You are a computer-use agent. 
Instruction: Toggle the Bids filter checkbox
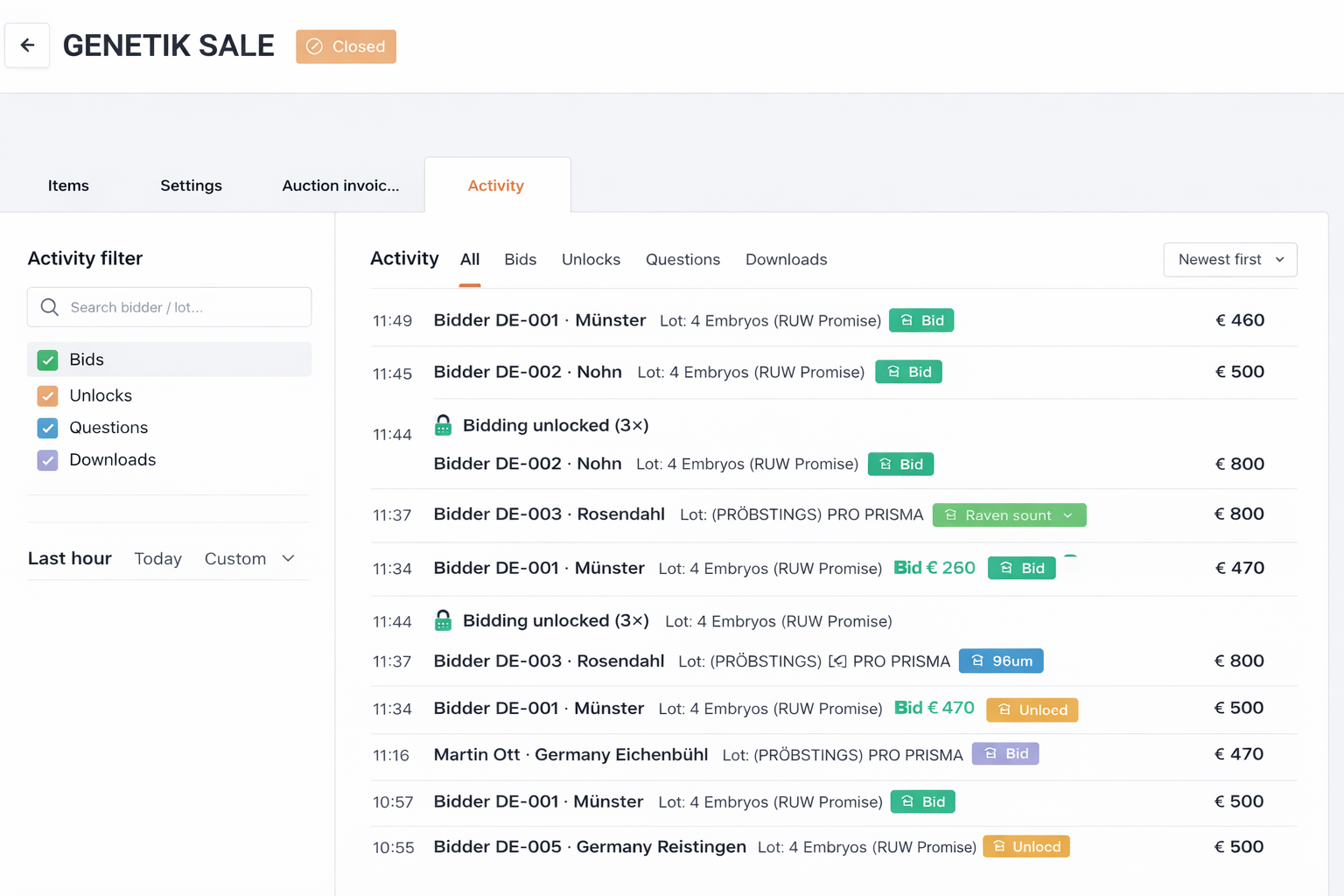click(x=48, y=360)
